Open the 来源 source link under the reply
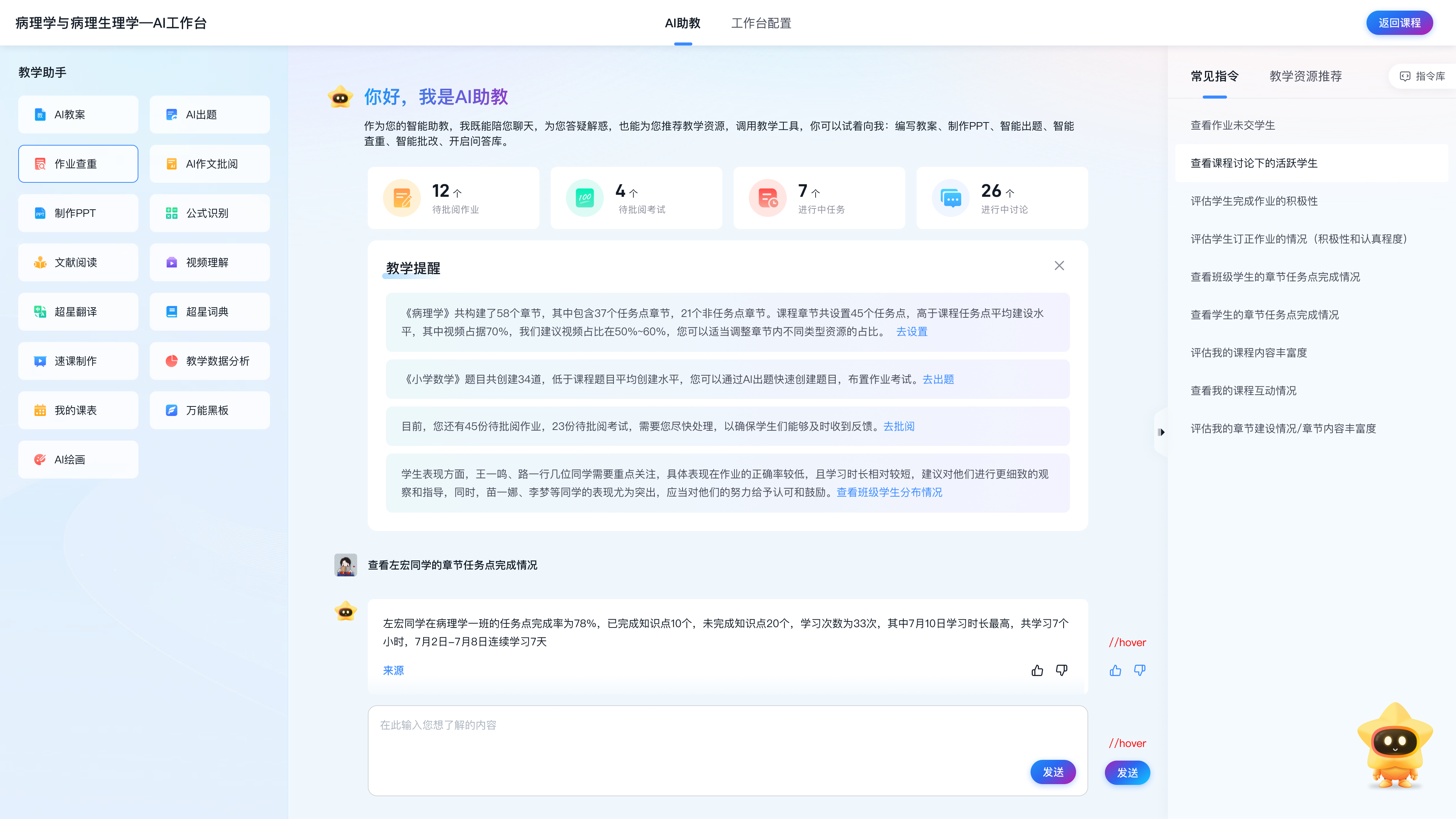 [394, 670]
